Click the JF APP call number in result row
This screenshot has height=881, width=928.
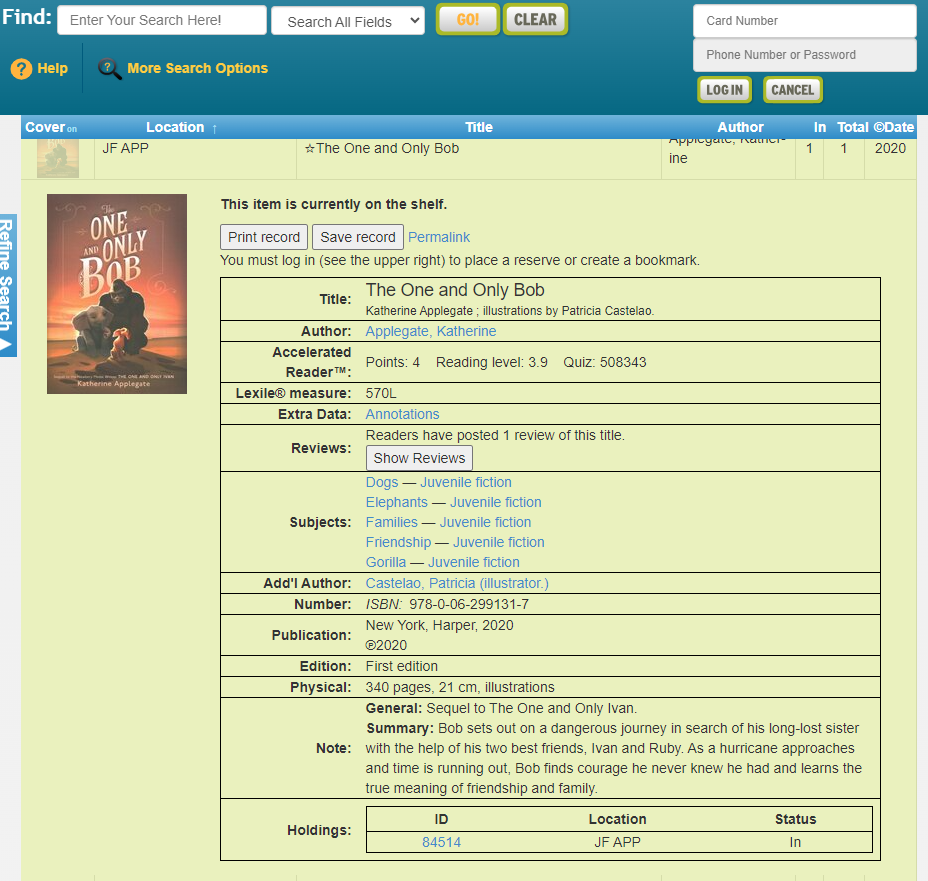pos(125,149)
